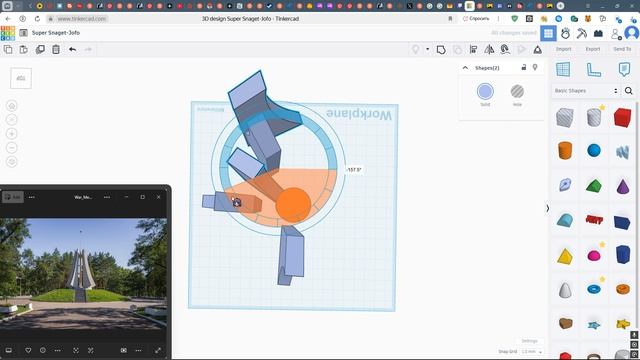Click the orange cylinder on the workplane
Image resolution: width=640 pixels, height=360 pixels.
coord(293,205)
